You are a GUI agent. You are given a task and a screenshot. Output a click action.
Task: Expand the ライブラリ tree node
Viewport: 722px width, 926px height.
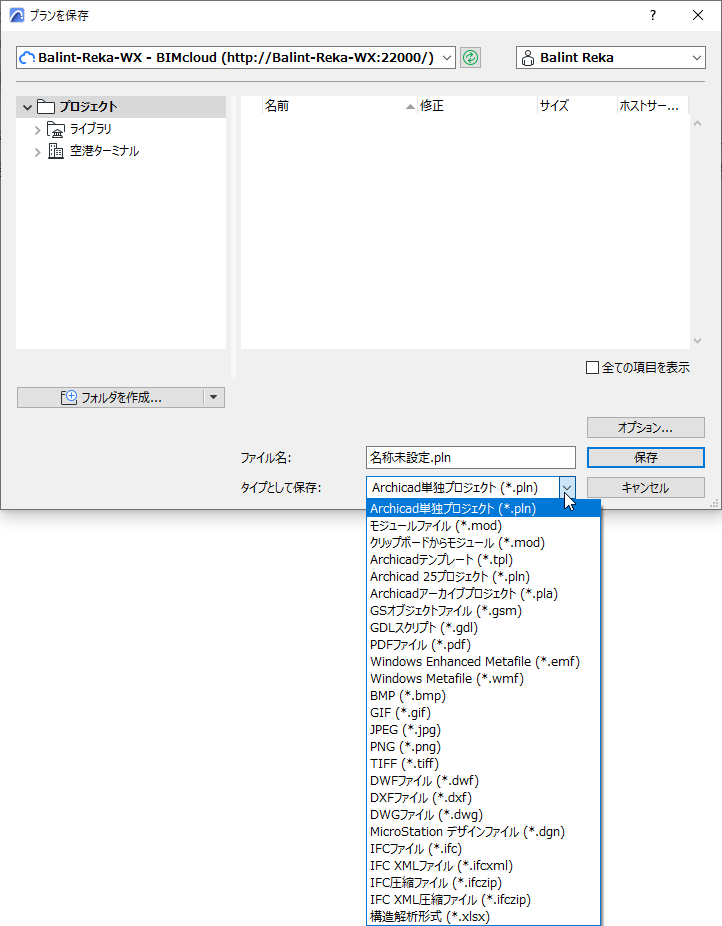[37, 130]
